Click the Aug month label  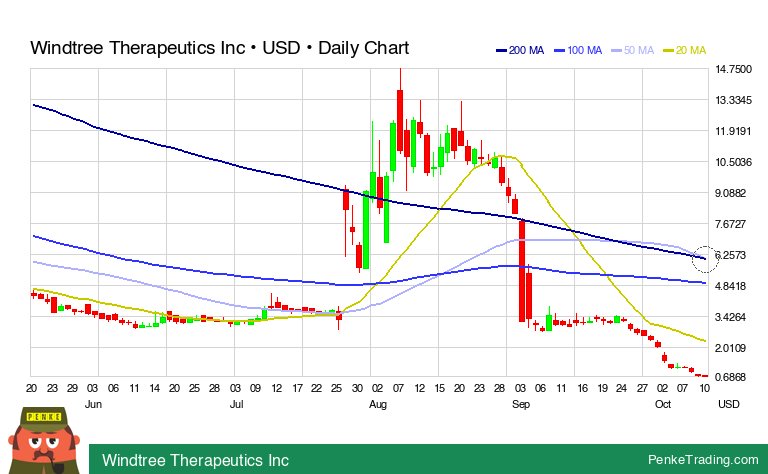(378, 404)
